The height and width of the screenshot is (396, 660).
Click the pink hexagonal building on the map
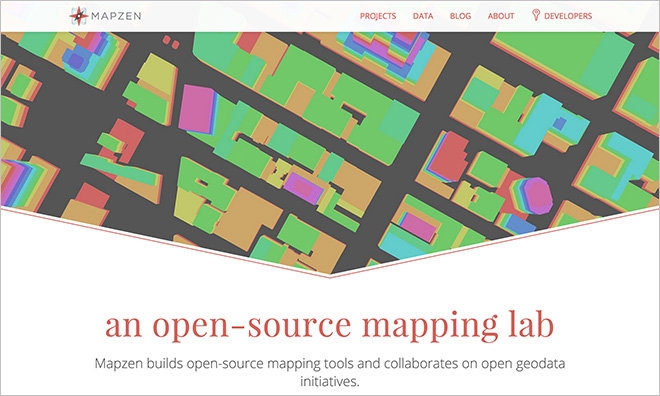[538, 196]
